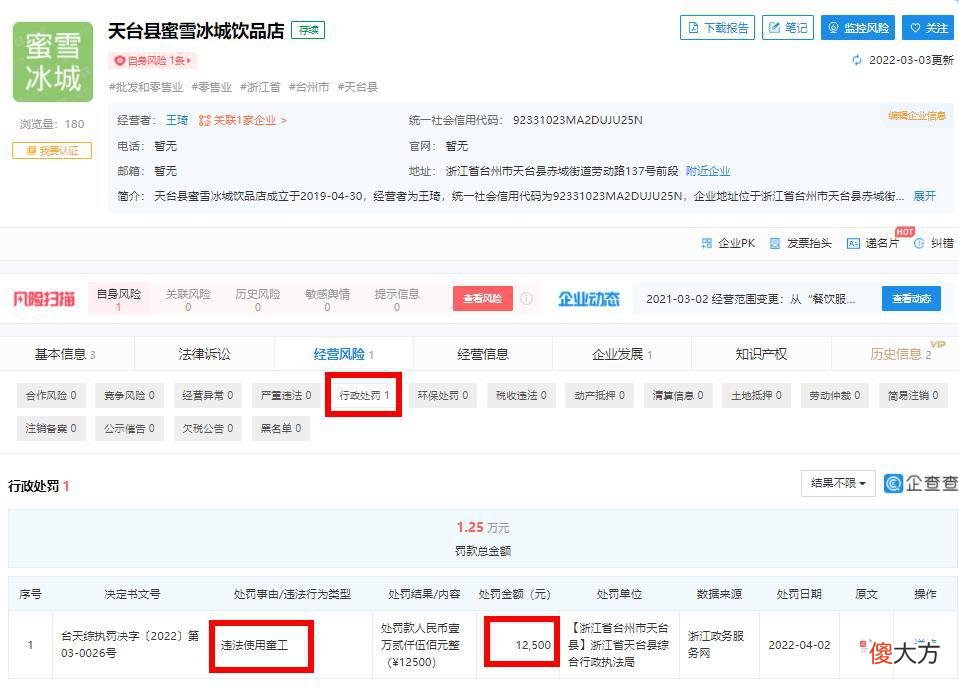Click the 监控风险 monitor risk button
The width and height of the screenshot is (959, 691).
[857, 28]
